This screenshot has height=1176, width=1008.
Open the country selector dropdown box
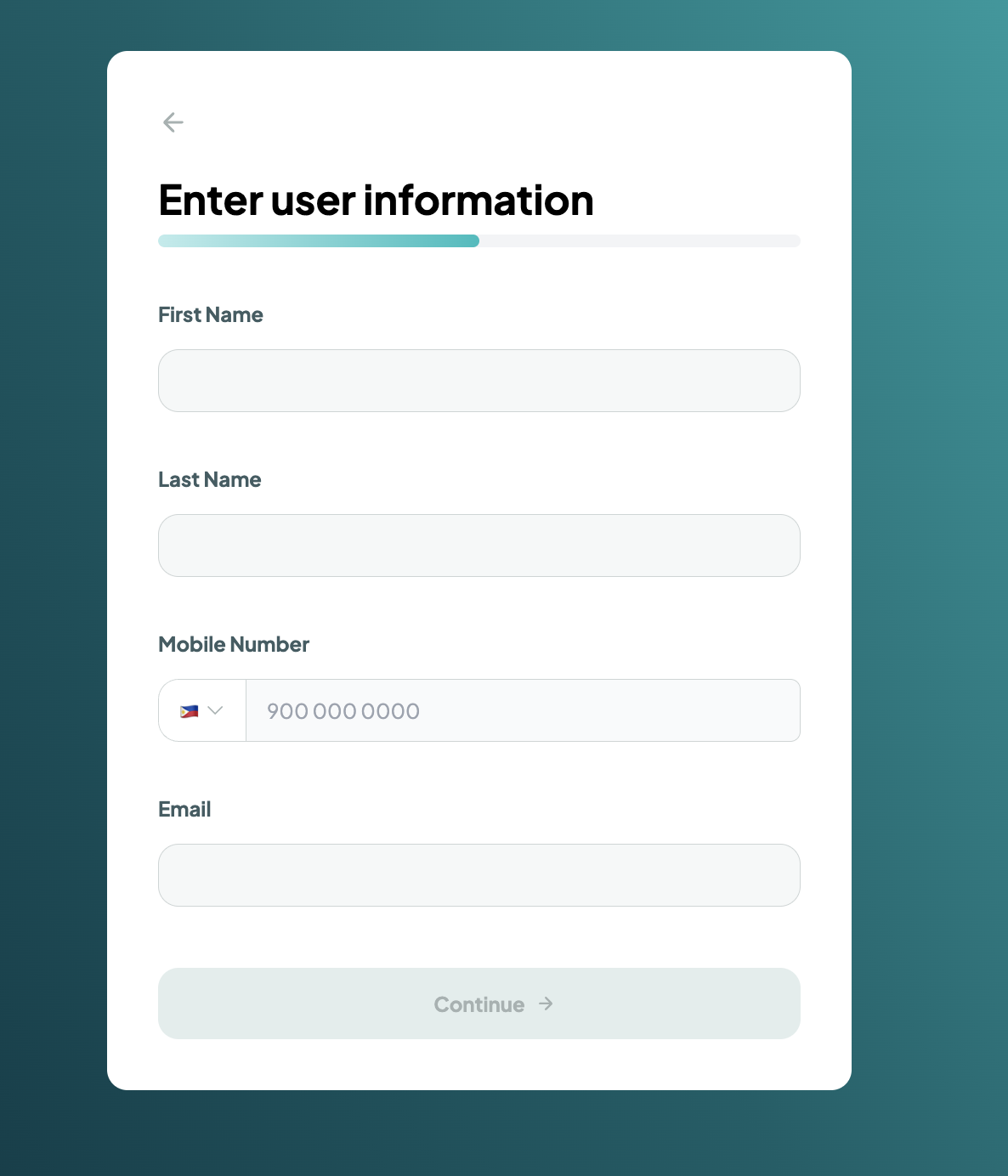pos(202,710)
